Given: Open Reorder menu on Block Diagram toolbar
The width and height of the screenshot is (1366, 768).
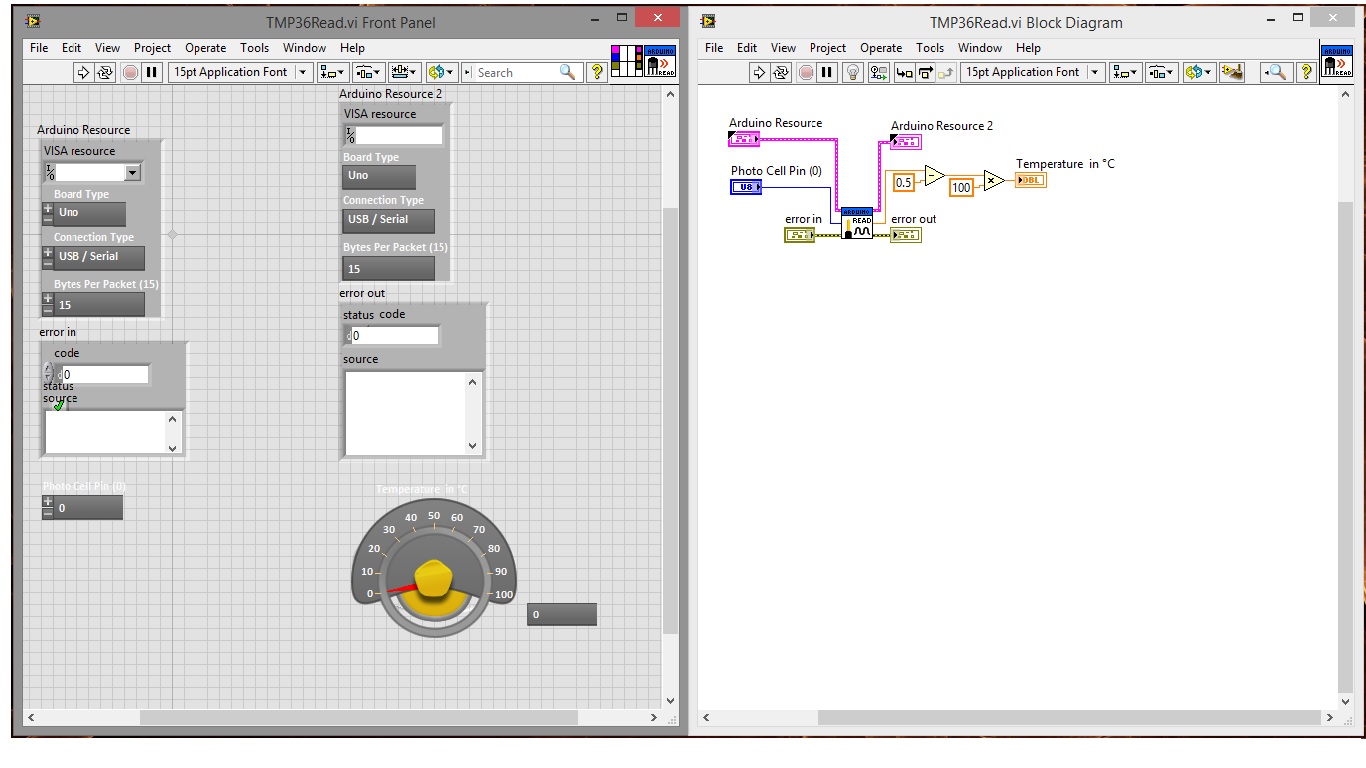Looking at the screenshot, I should click(x=1198, y=72).
